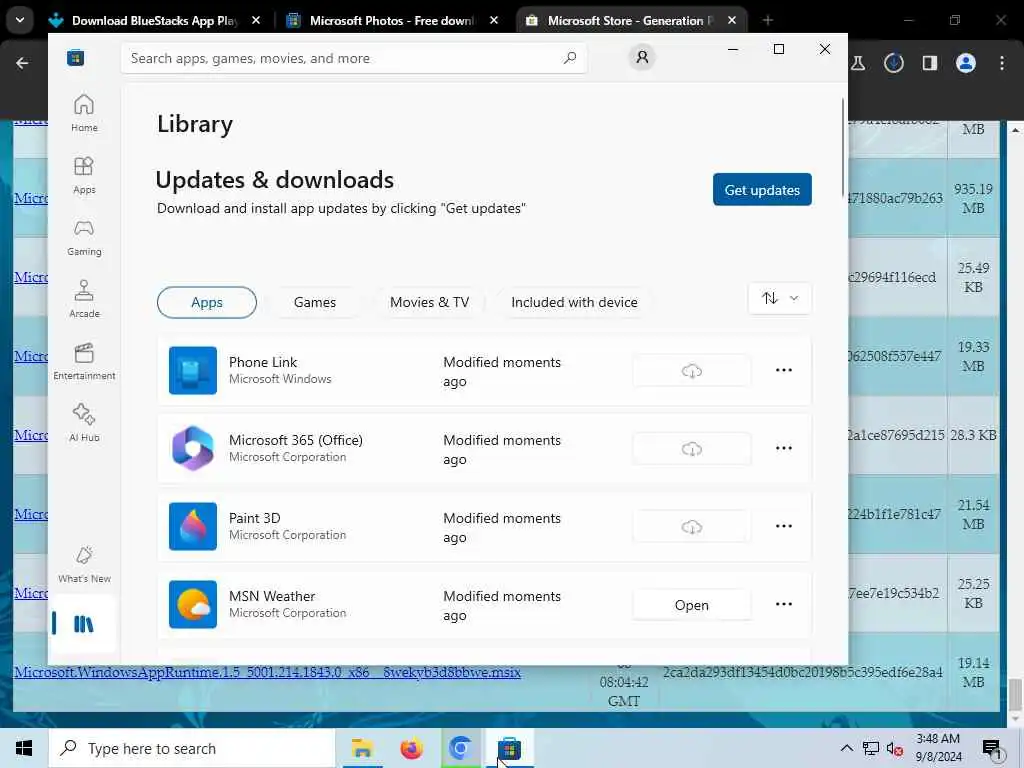Viewport: 1024px width, 768px height.
Task: Download Paint 3D via cloud icon
Action: (x=692, y=526)
